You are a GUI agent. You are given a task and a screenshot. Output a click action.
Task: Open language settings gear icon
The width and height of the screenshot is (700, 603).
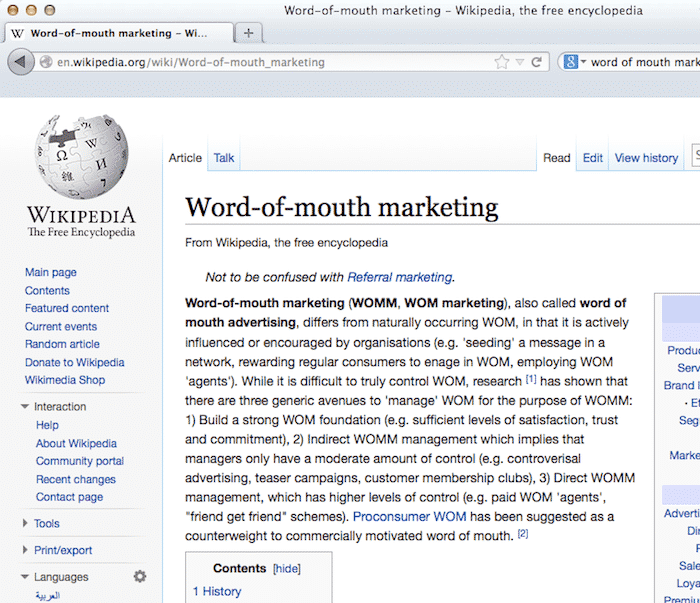[140, 576]
